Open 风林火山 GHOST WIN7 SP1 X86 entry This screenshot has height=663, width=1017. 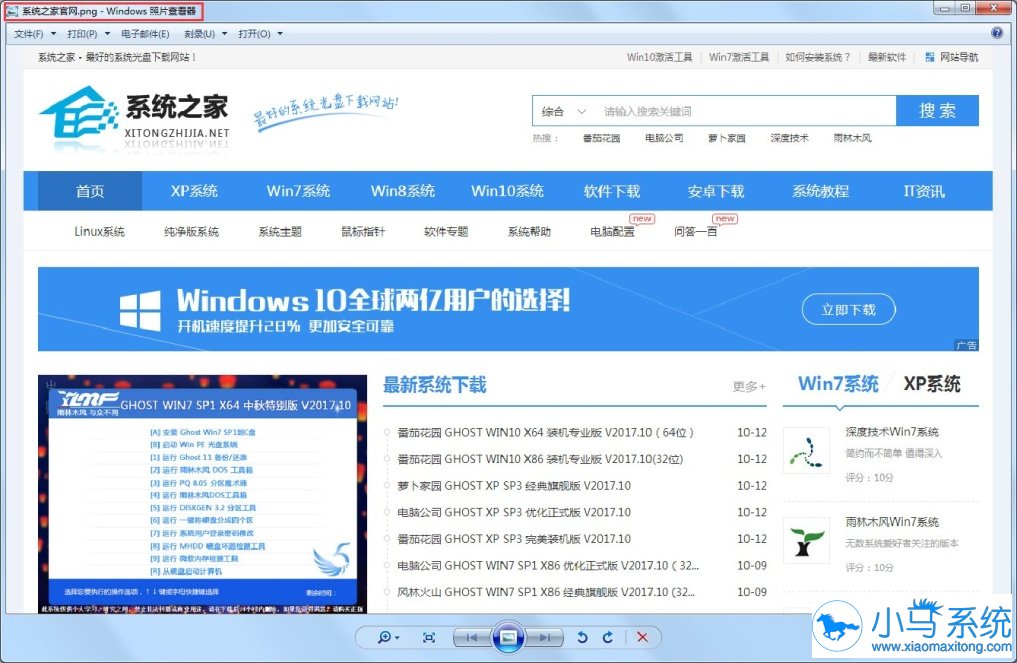(545, 592)
